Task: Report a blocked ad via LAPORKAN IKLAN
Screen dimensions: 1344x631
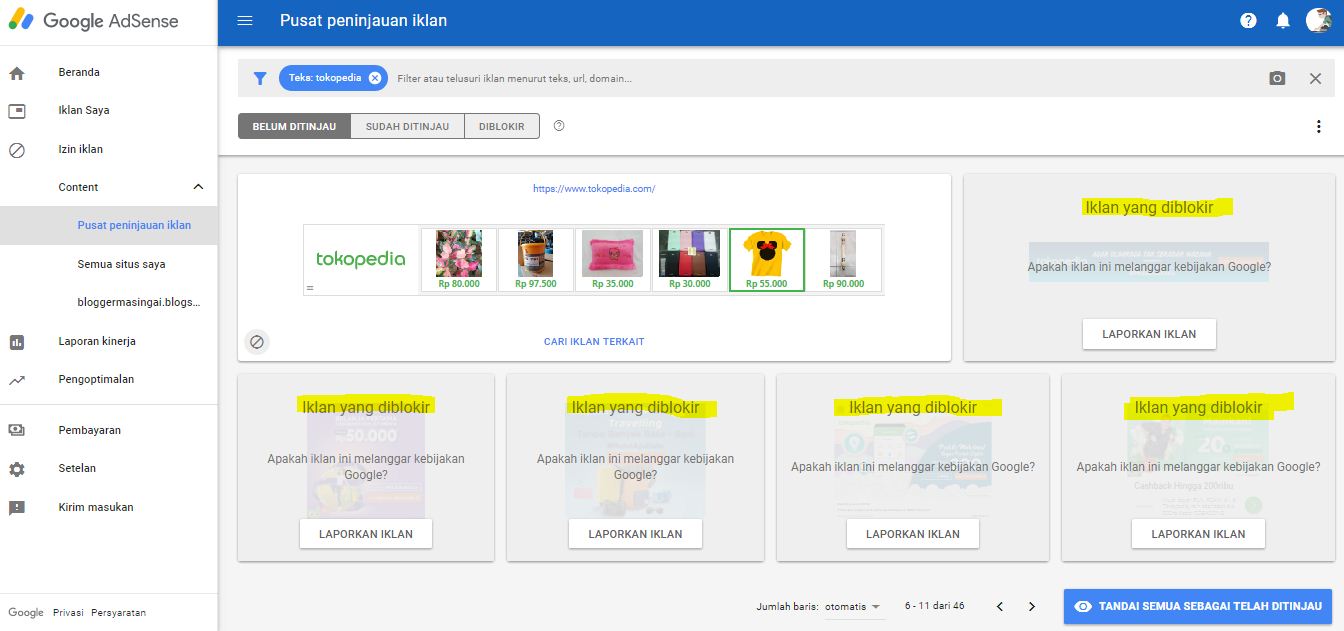Action: pyautogui.click(x=1148, y=333)
